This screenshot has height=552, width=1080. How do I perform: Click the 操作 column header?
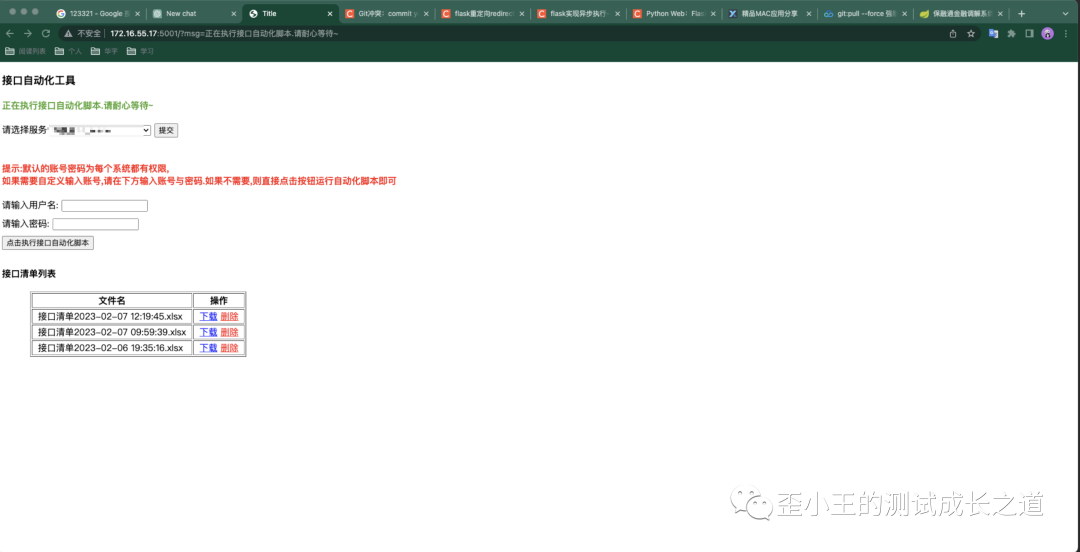click(219, 301)
